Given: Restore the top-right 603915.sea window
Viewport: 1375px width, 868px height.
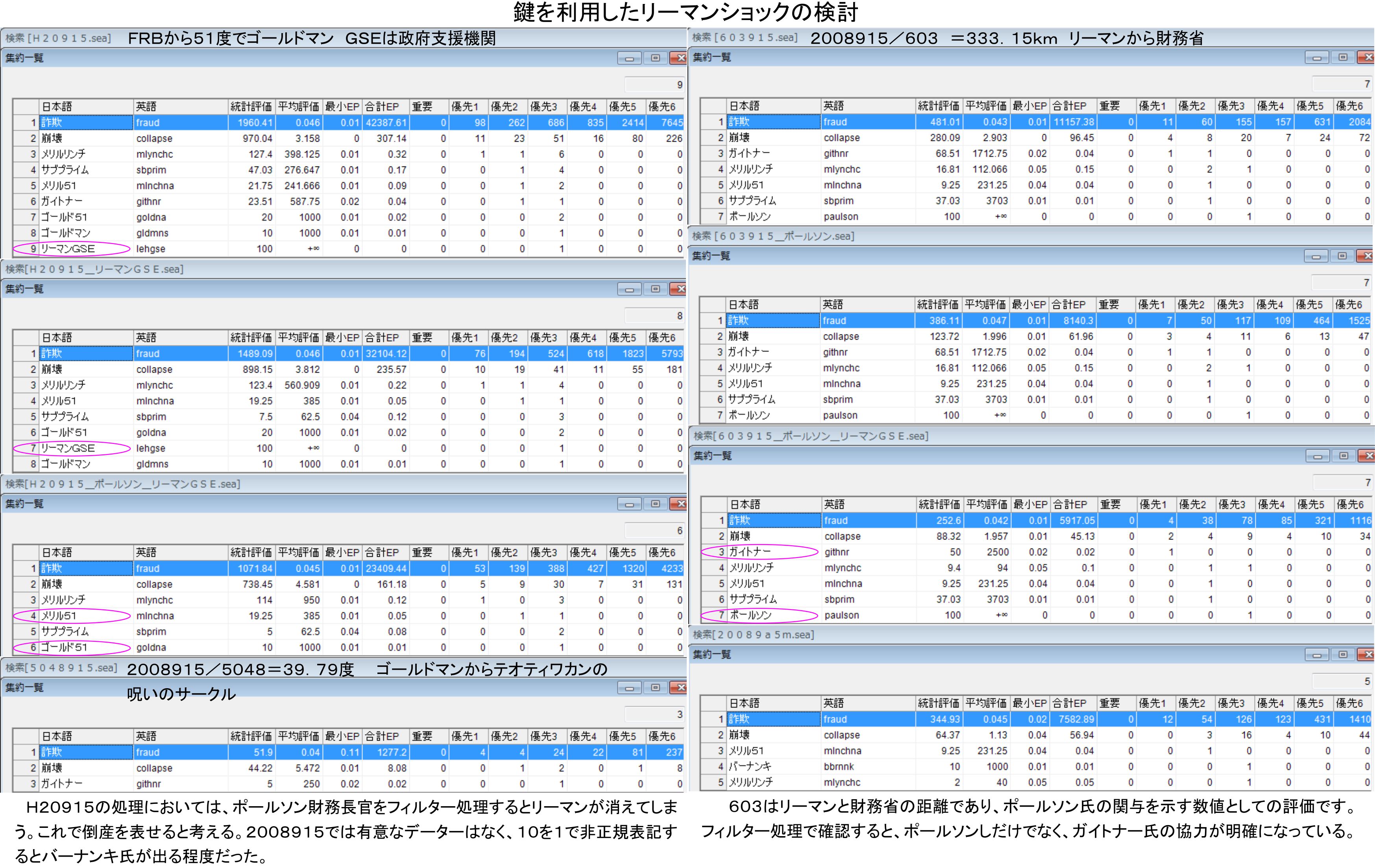Looking at the screenshot, I should [1342, 58].
